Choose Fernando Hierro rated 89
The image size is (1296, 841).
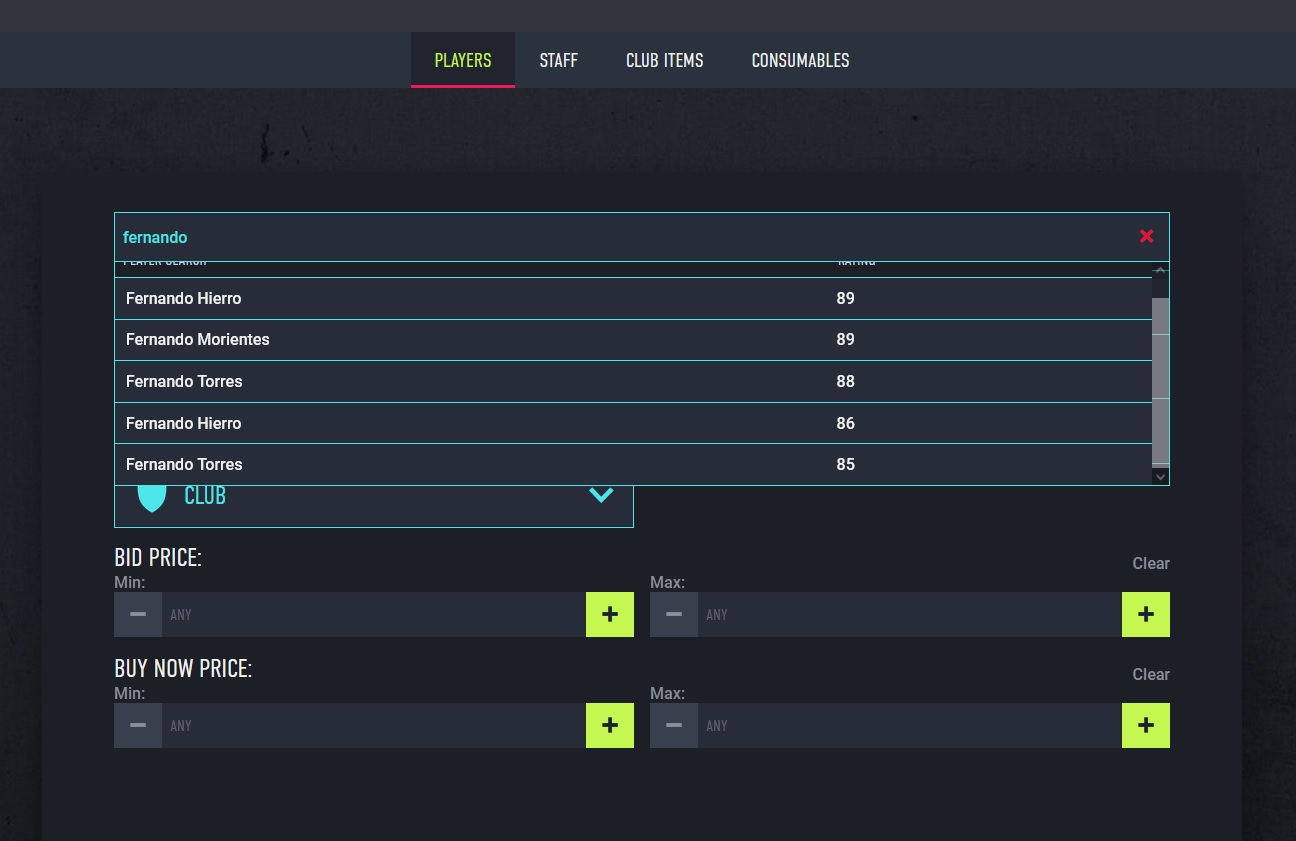634,298
